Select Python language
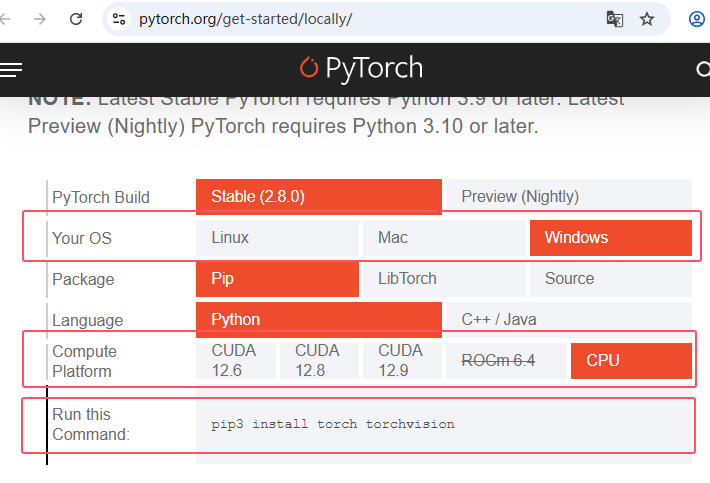This screenshot has width=710, height=483. point(319,320)
